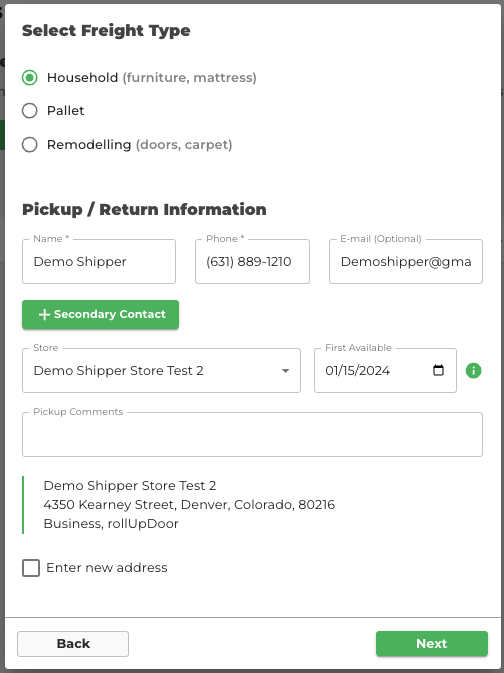The width and height of the screenshot is (504, 673).
Task: Click into the Name field
Action: point(99,261)
